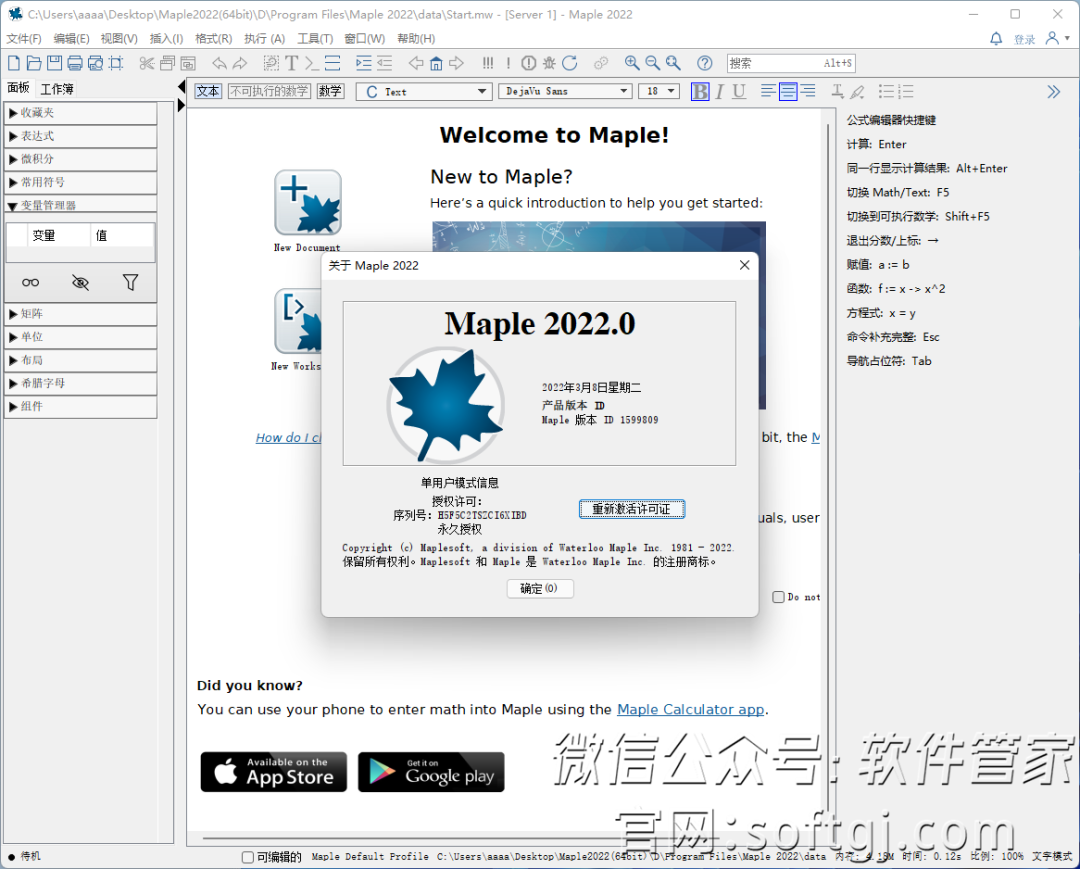This screenshot has height=869, width=1080.
Task: Open the DejaVu Sans font dropdown
Action: point(565,92)
